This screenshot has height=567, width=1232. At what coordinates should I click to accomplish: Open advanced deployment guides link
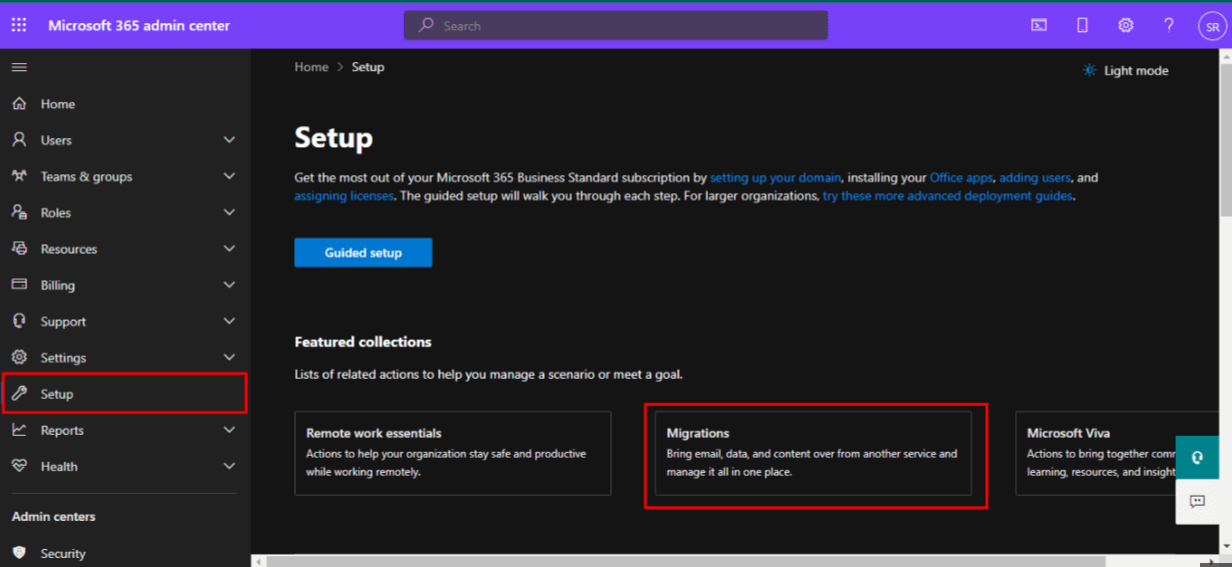948,196
